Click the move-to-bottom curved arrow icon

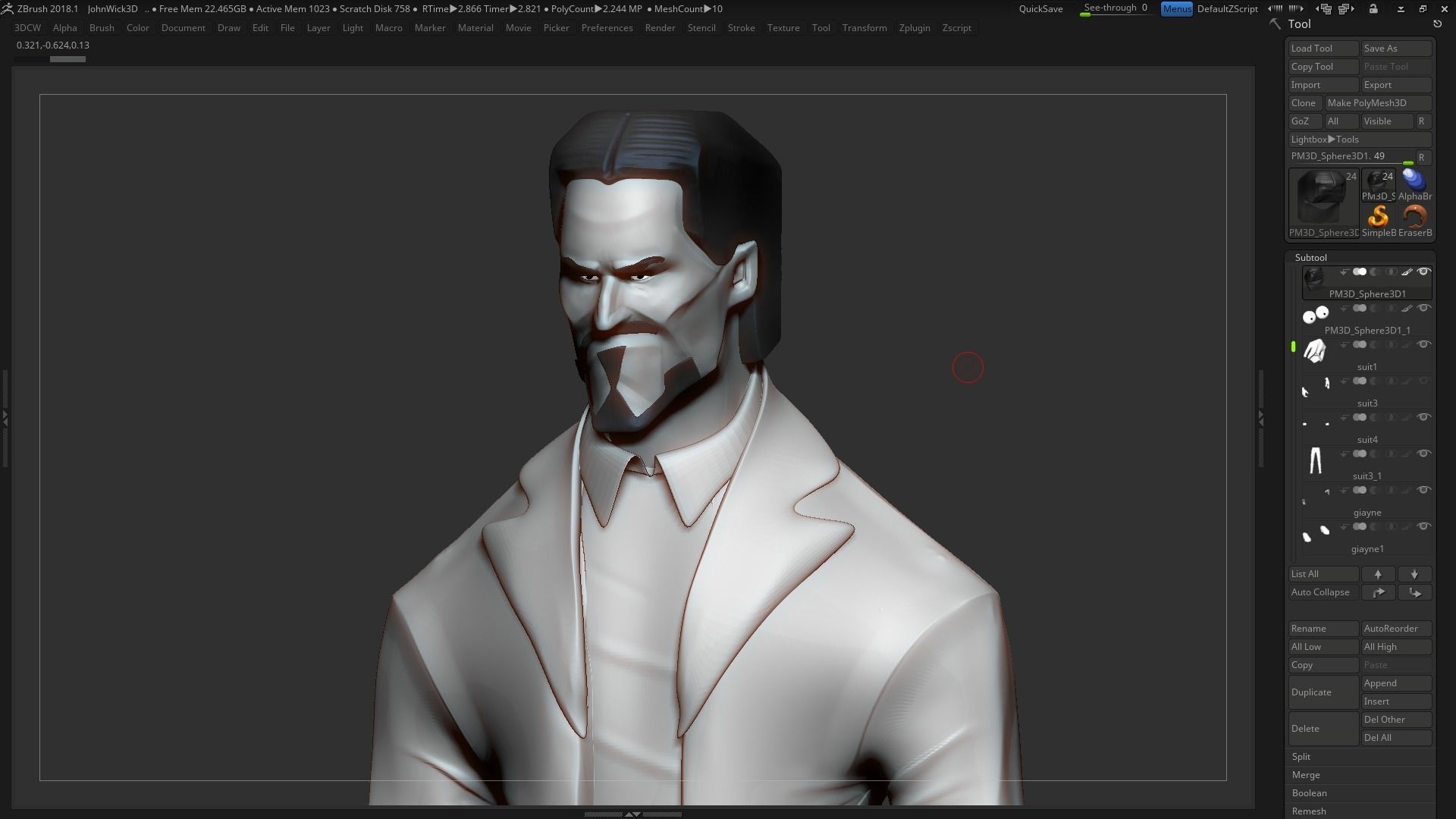[x=1414, y=592]
